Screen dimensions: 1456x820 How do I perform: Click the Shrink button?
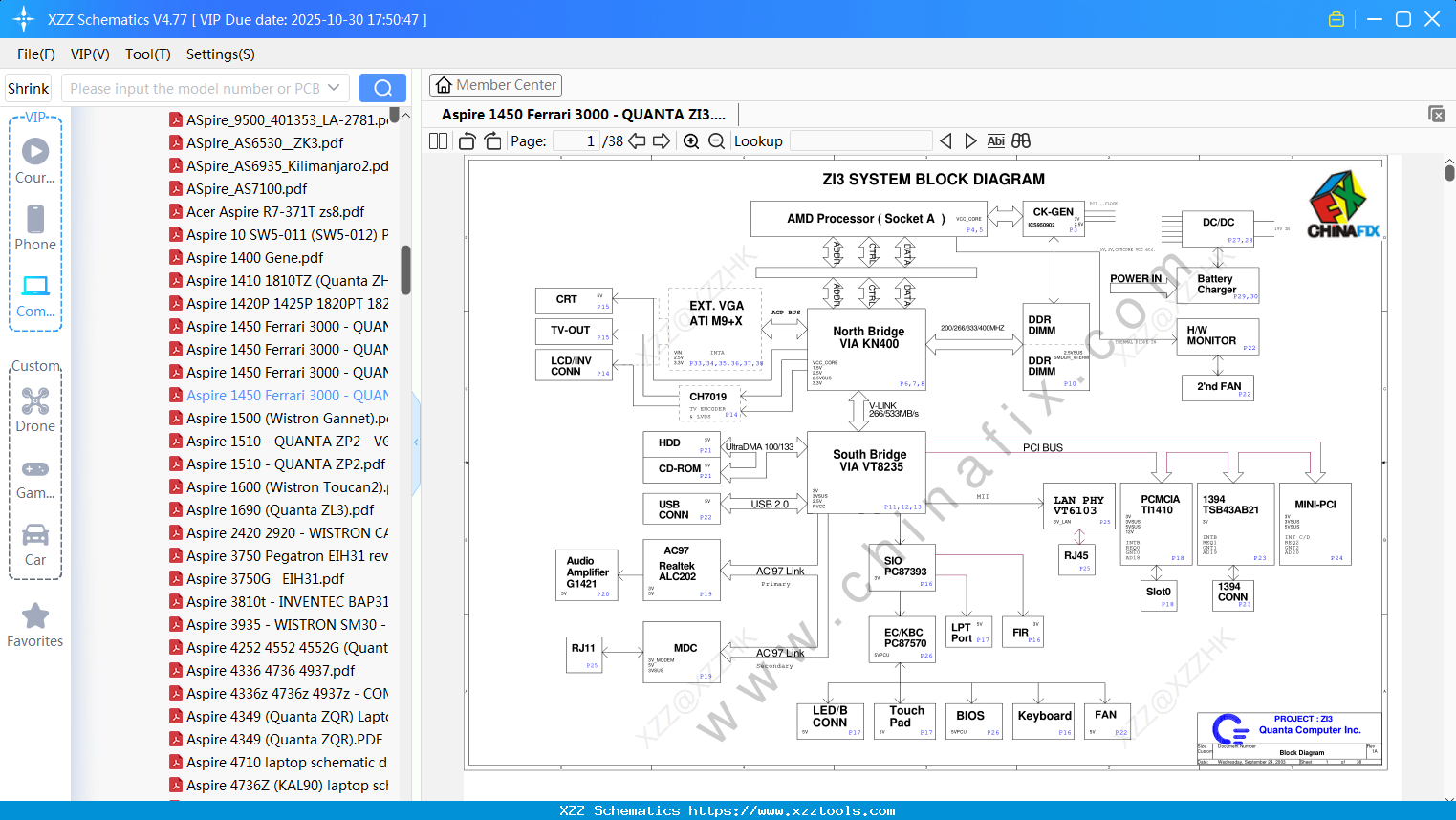(x=29, y=88)
